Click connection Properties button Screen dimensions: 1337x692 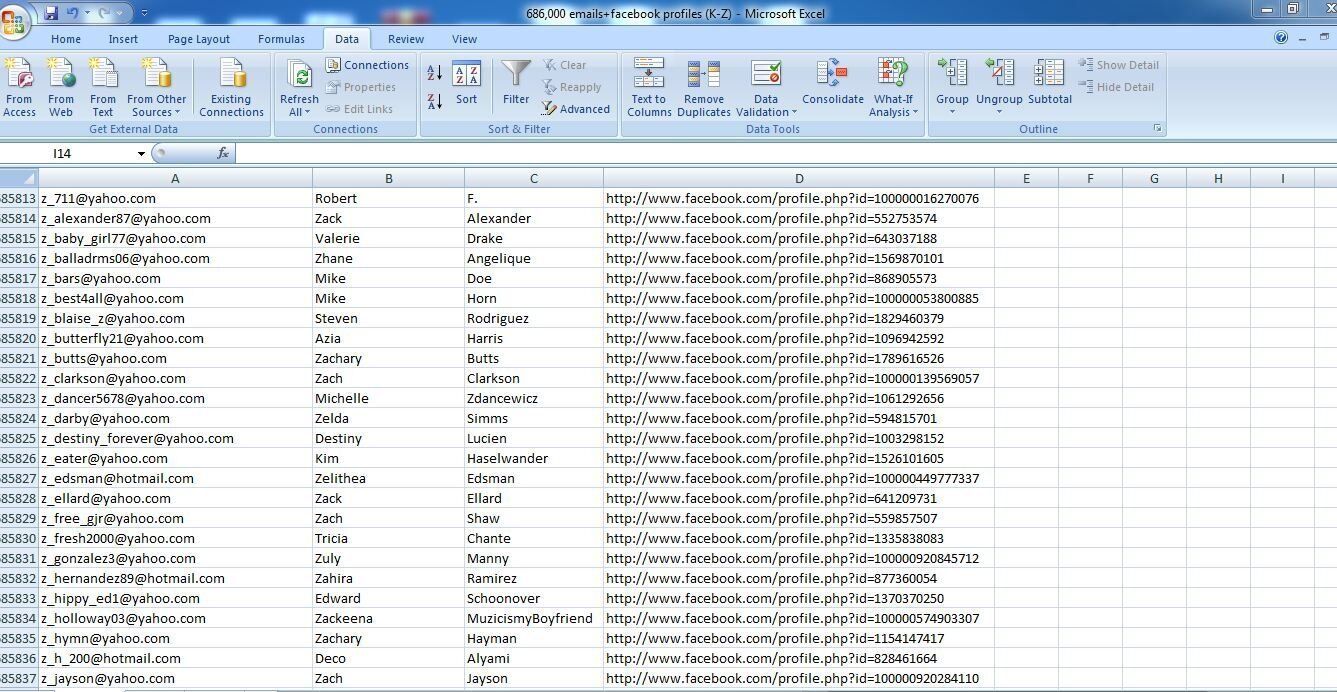pyautogui.click(x=360, y=87)
